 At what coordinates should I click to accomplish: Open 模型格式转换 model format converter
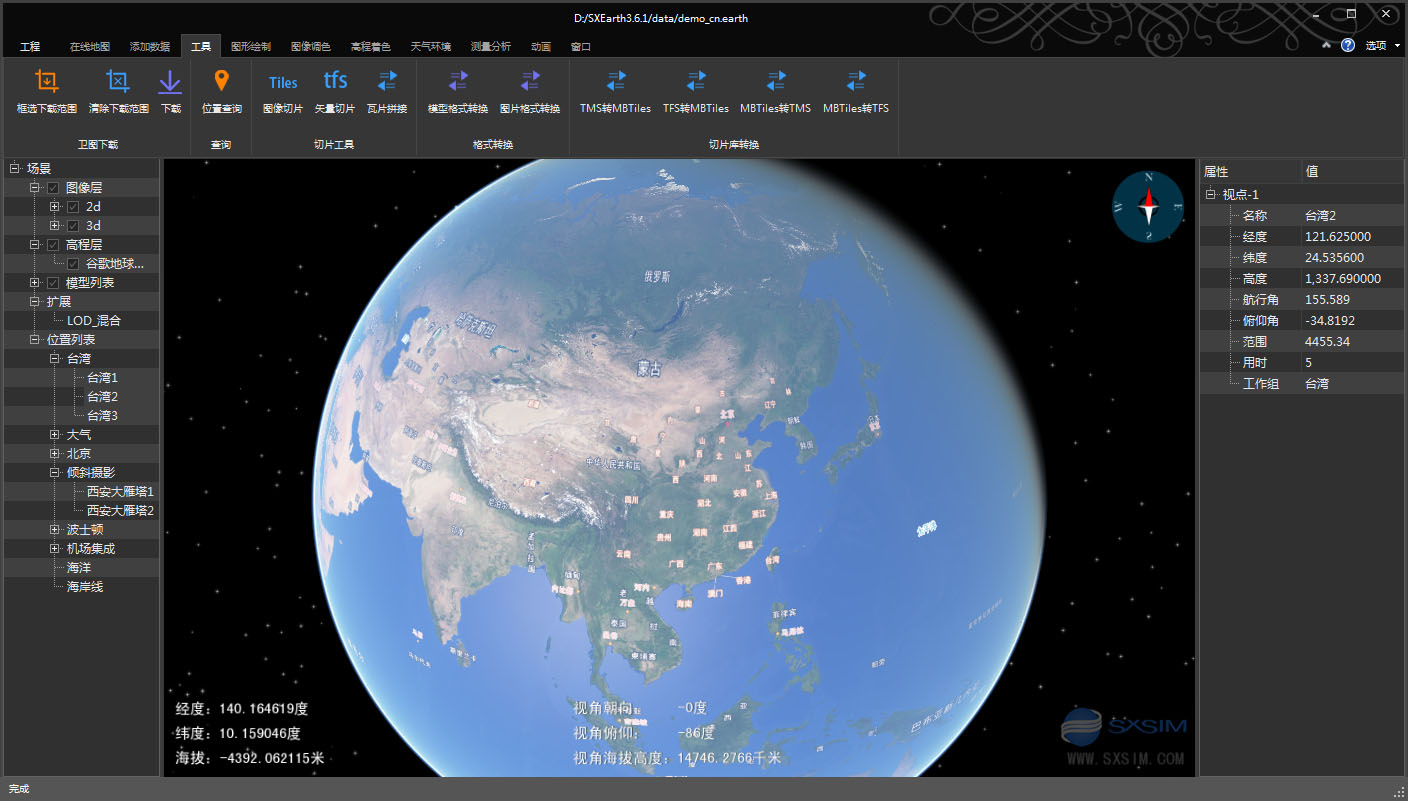pos(458,91)
